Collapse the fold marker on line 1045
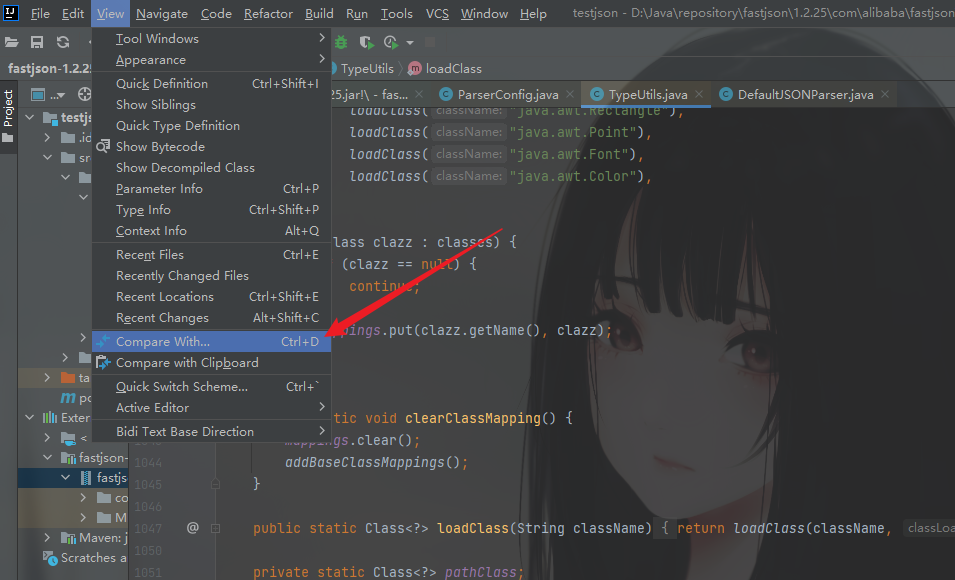Screen dimensions: 955x580 pos(216,484)
